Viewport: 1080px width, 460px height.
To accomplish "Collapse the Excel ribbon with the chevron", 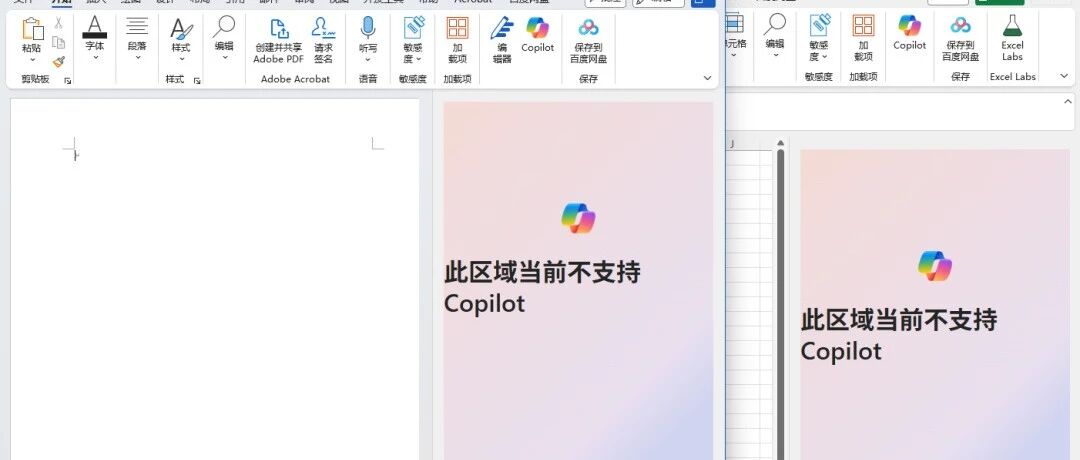I will 1064,76.
